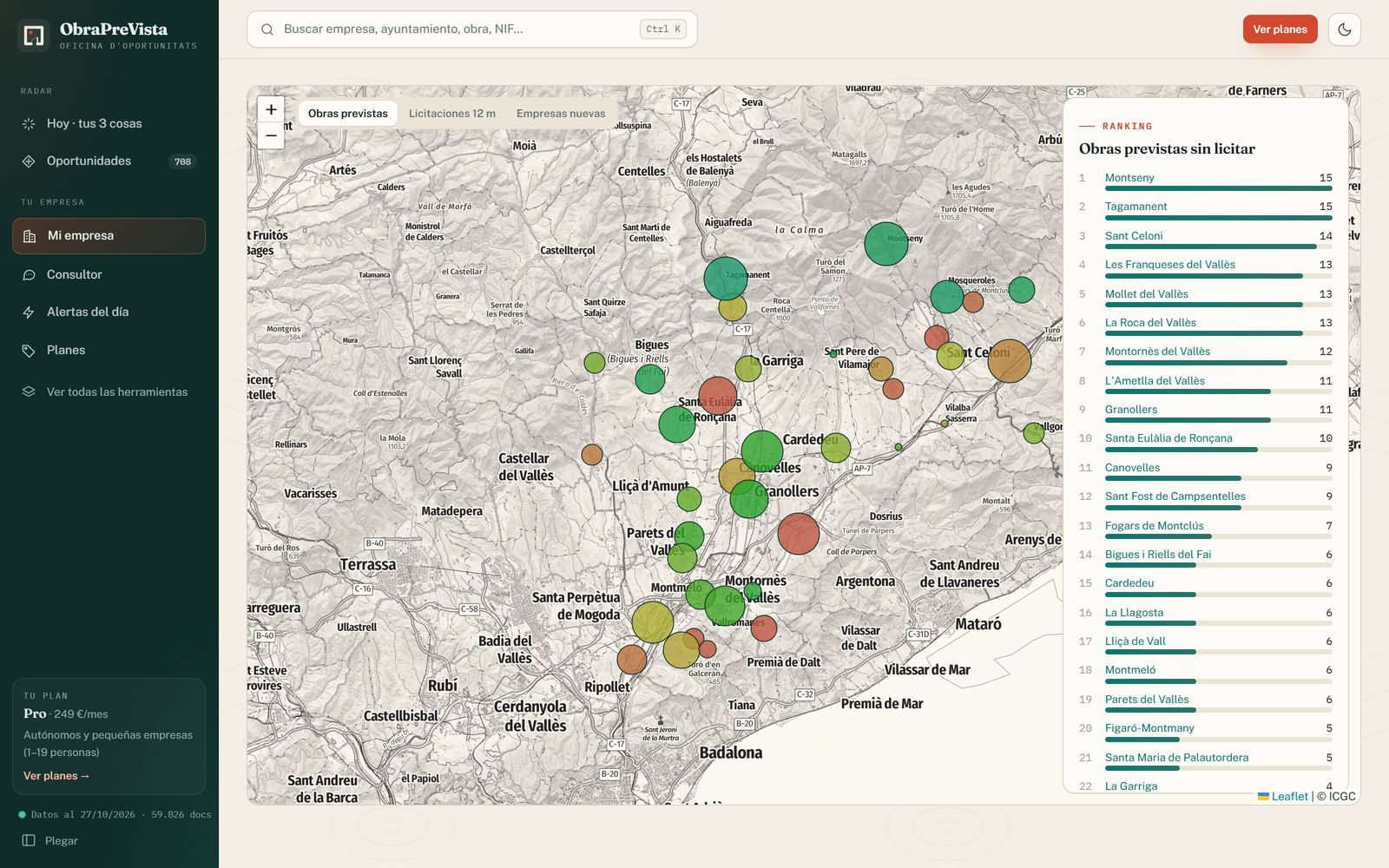Open Alertas del día
1389x868 pixels.
click(109, 312)
